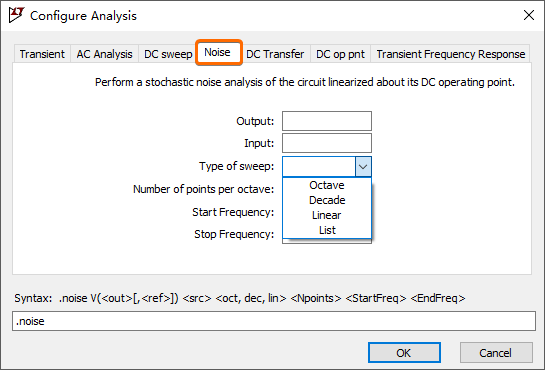Switch to the Transient tab
This screenshot has height=370, width=545.
pyautogui.click(x=42, y=54)
